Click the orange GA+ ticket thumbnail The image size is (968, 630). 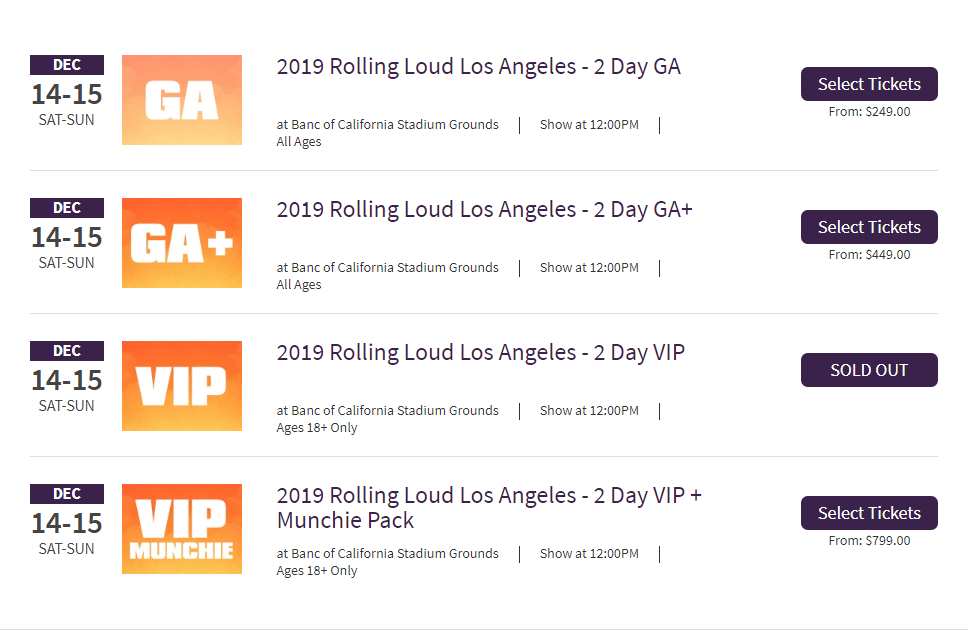[x=182, y=243]
